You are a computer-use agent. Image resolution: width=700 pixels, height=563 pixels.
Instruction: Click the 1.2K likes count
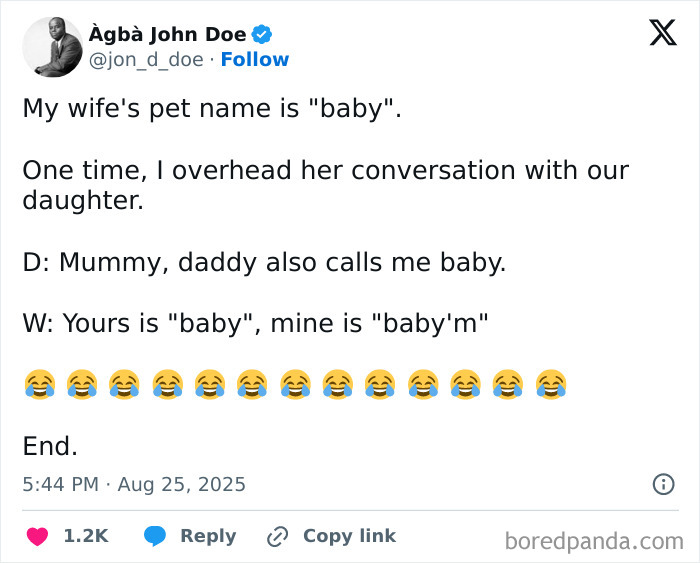[x=85, y=536]
